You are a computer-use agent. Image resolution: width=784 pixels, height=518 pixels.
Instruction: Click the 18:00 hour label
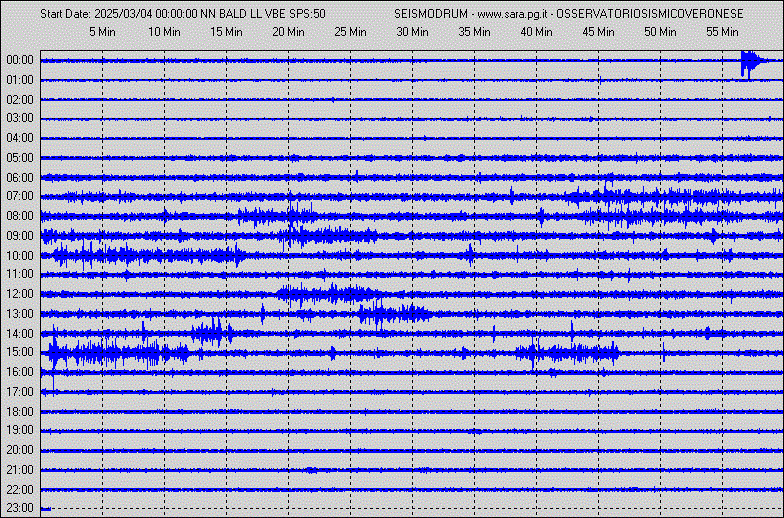point(20,412)
